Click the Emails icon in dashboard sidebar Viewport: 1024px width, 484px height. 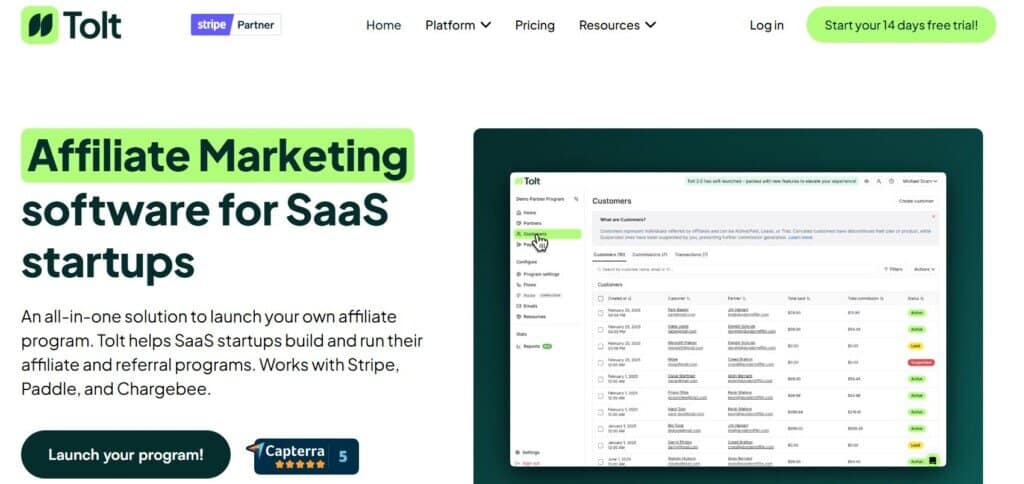518,306
